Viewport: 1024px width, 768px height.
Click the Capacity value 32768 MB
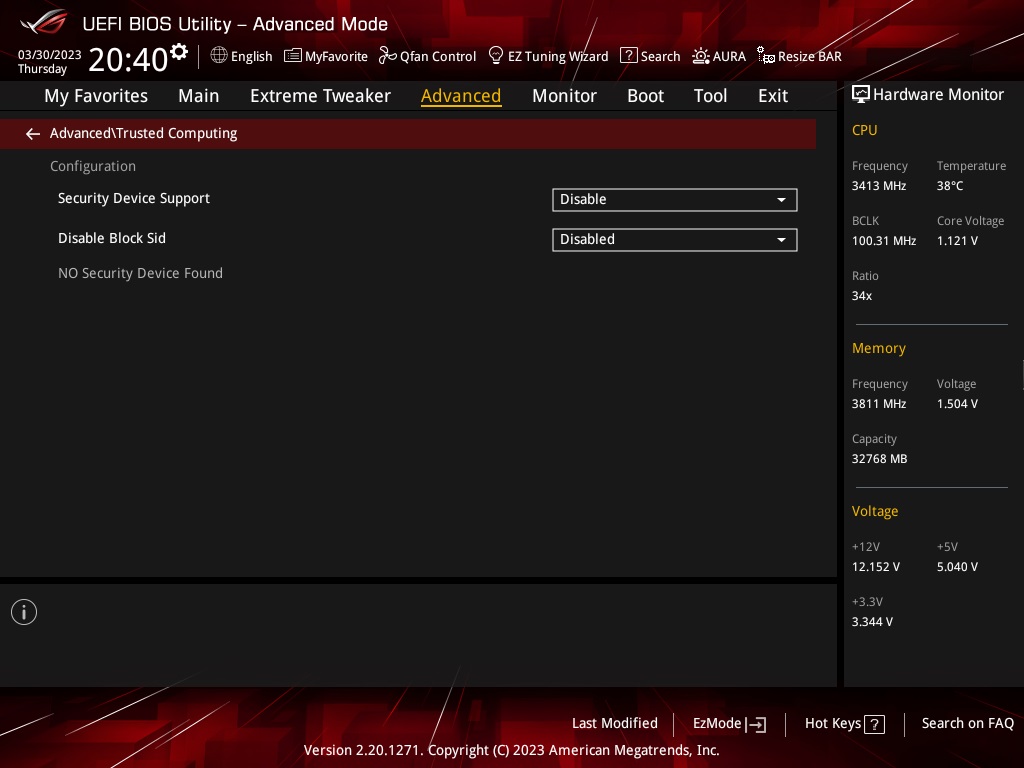coord(880,459)
